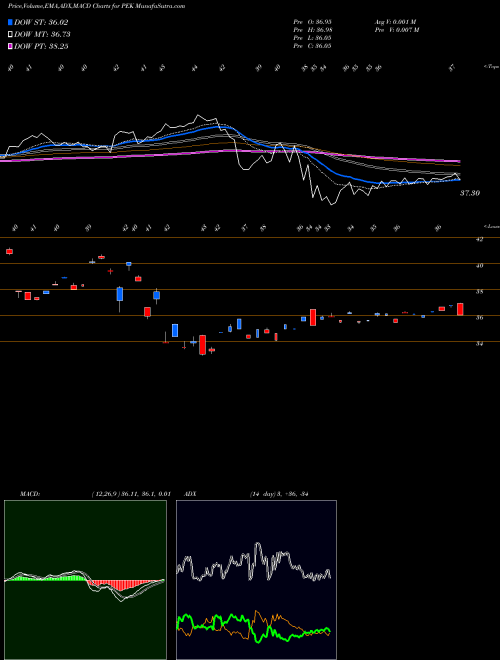Click the 40 price axis label
Viewport: 500px width, 660px height.
[x=479, y=265]
